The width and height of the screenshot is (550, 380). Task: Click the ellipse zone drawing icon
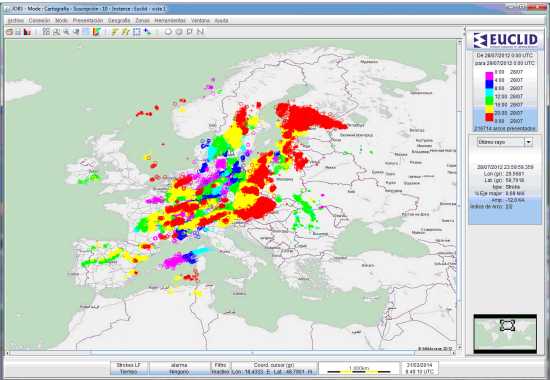pyautogui.click(x=179, y=32)
